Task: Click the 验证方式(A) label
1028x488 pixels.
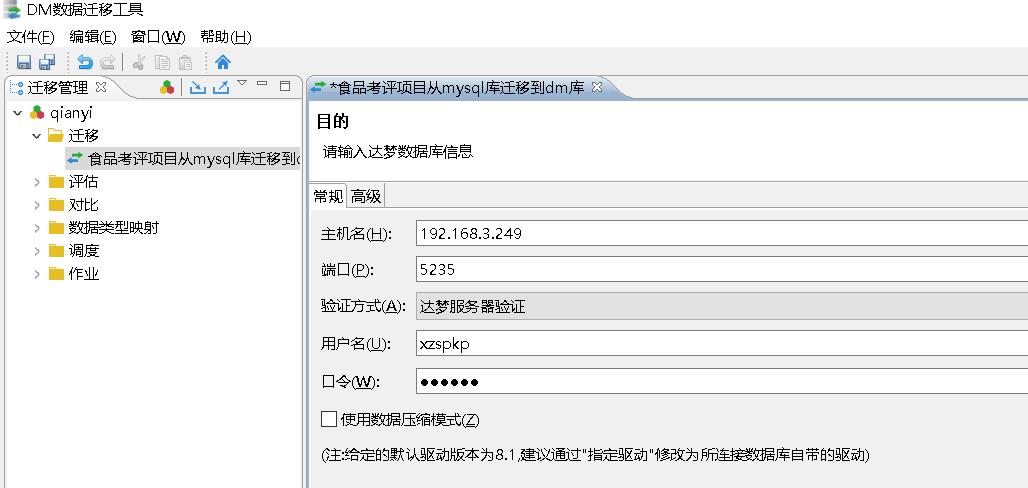Action: click(x=363, y=307)
